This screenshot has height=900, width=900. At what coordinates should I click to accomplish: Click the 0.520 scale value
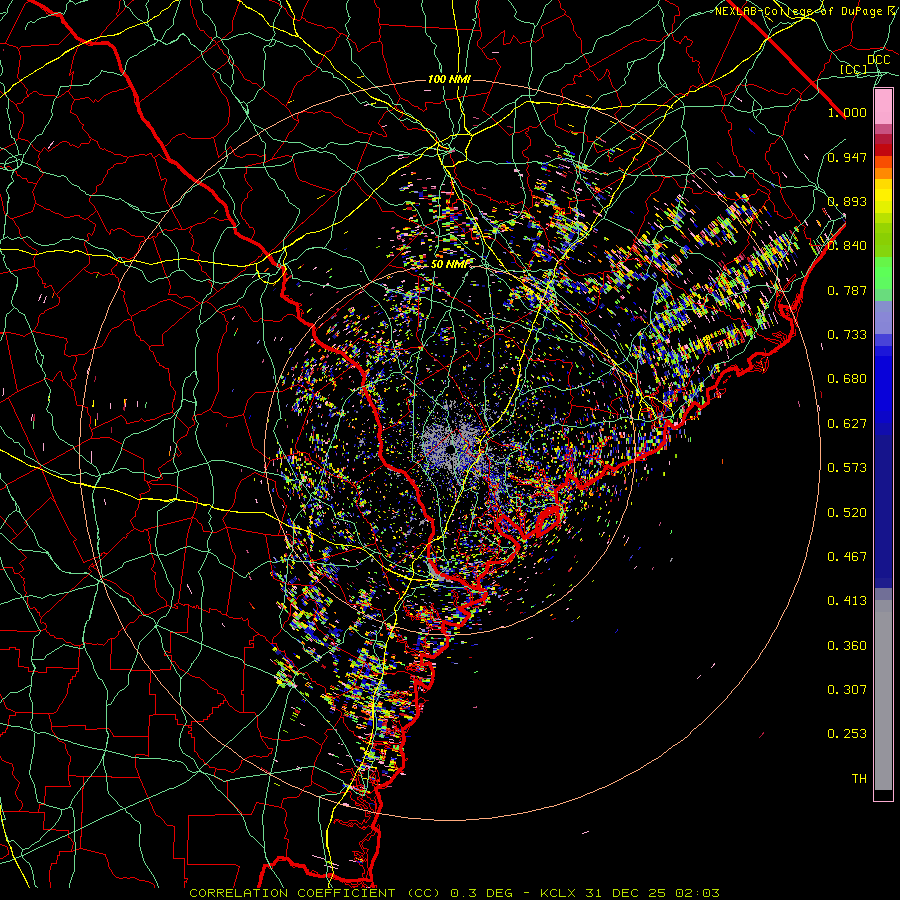tap(847, 513)
